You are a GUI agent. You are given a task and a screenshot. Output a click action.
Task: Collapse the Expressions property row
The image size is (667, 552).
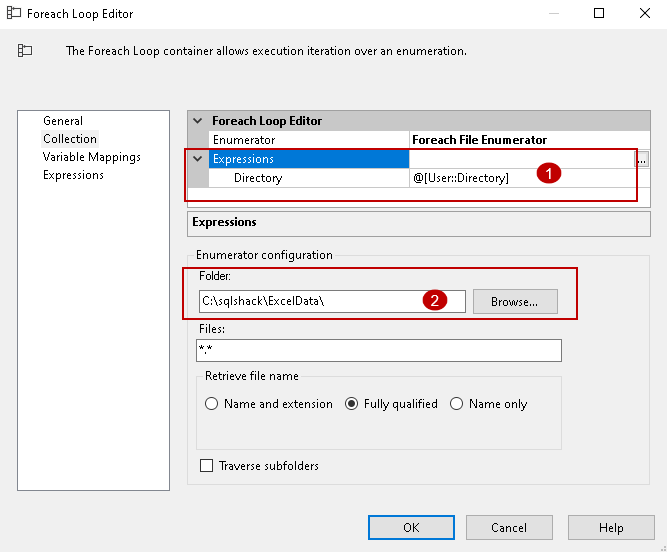(x=197, y=159)
